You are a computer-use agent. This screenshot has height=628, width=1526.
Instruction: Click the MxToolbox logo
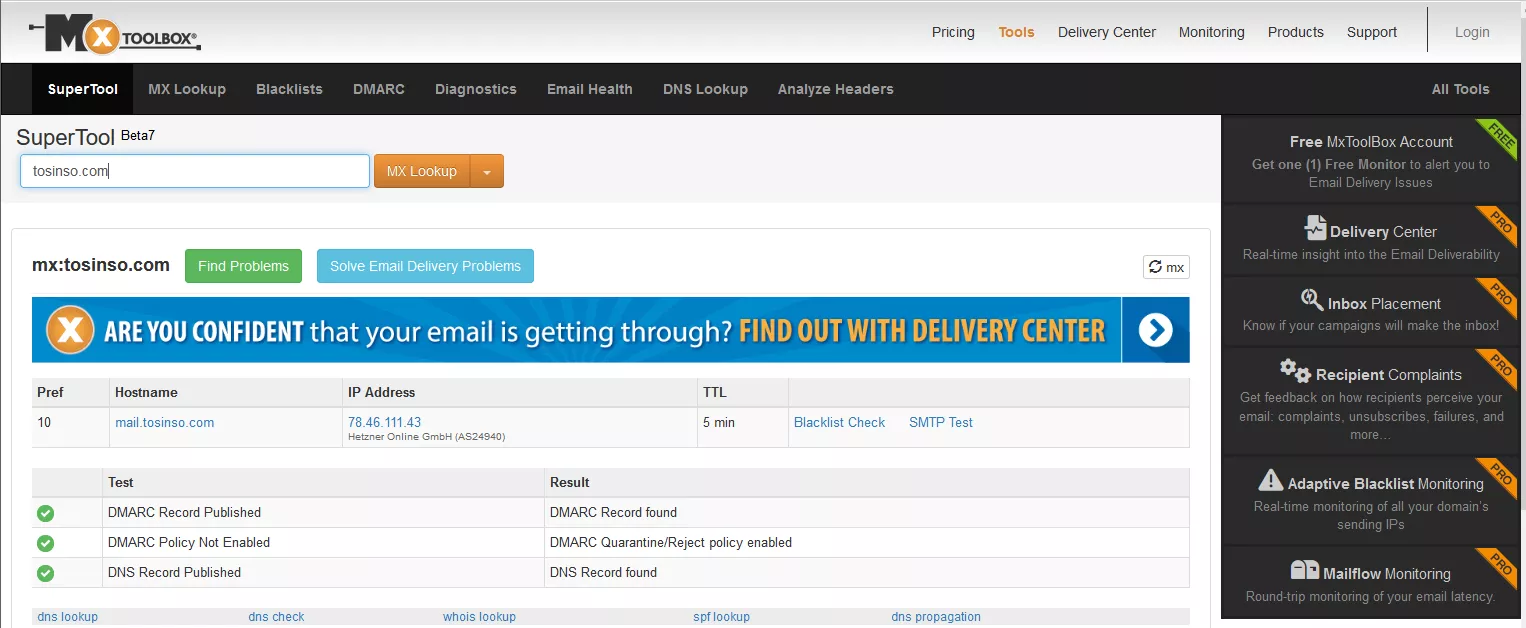click(x=115, y=34)
